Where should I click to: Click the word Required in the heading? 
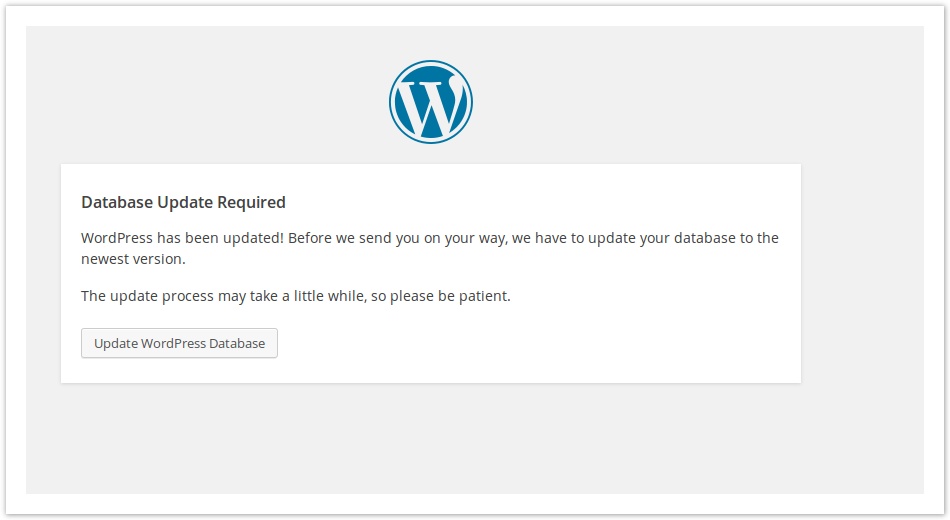(250, 202)
